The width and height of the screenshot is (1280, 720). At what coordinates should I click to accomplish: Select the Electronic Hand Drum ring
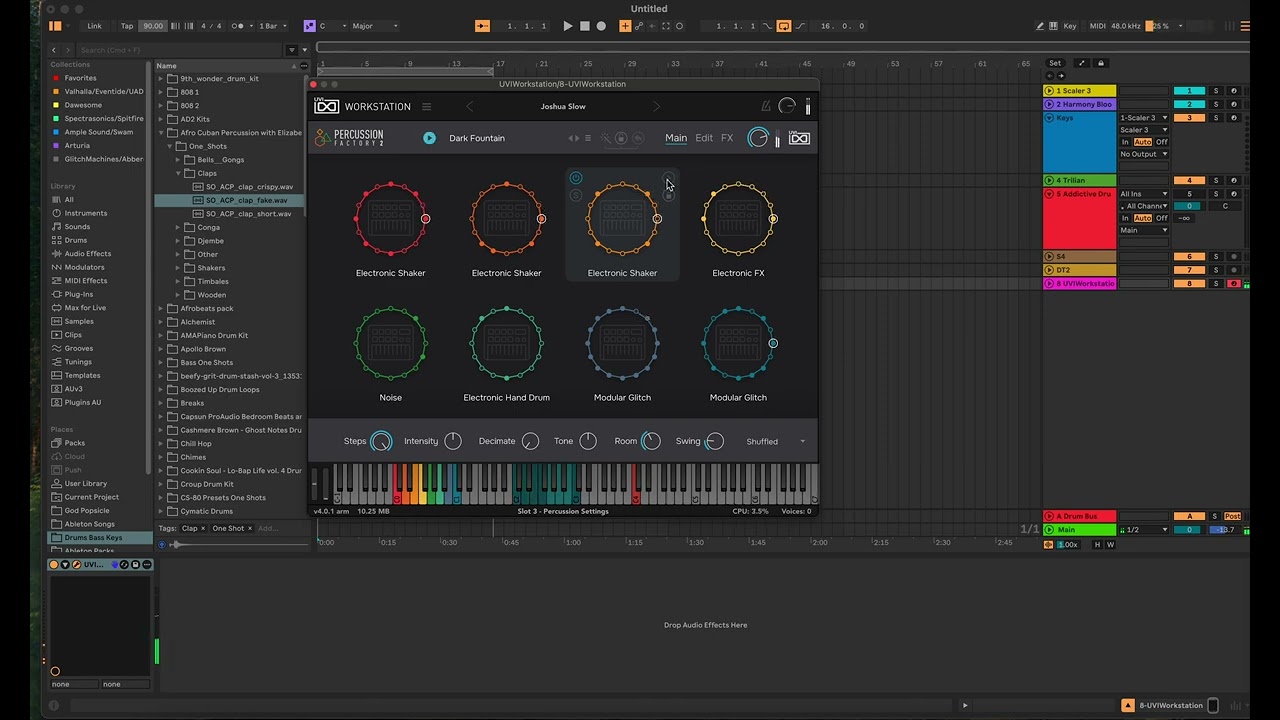tap(507, 344)
